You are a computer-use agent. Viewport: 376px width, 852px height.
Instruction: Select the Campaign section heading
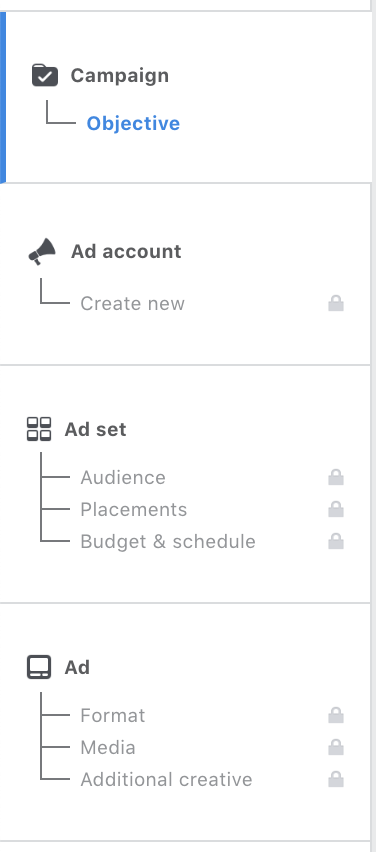point(120,76)
